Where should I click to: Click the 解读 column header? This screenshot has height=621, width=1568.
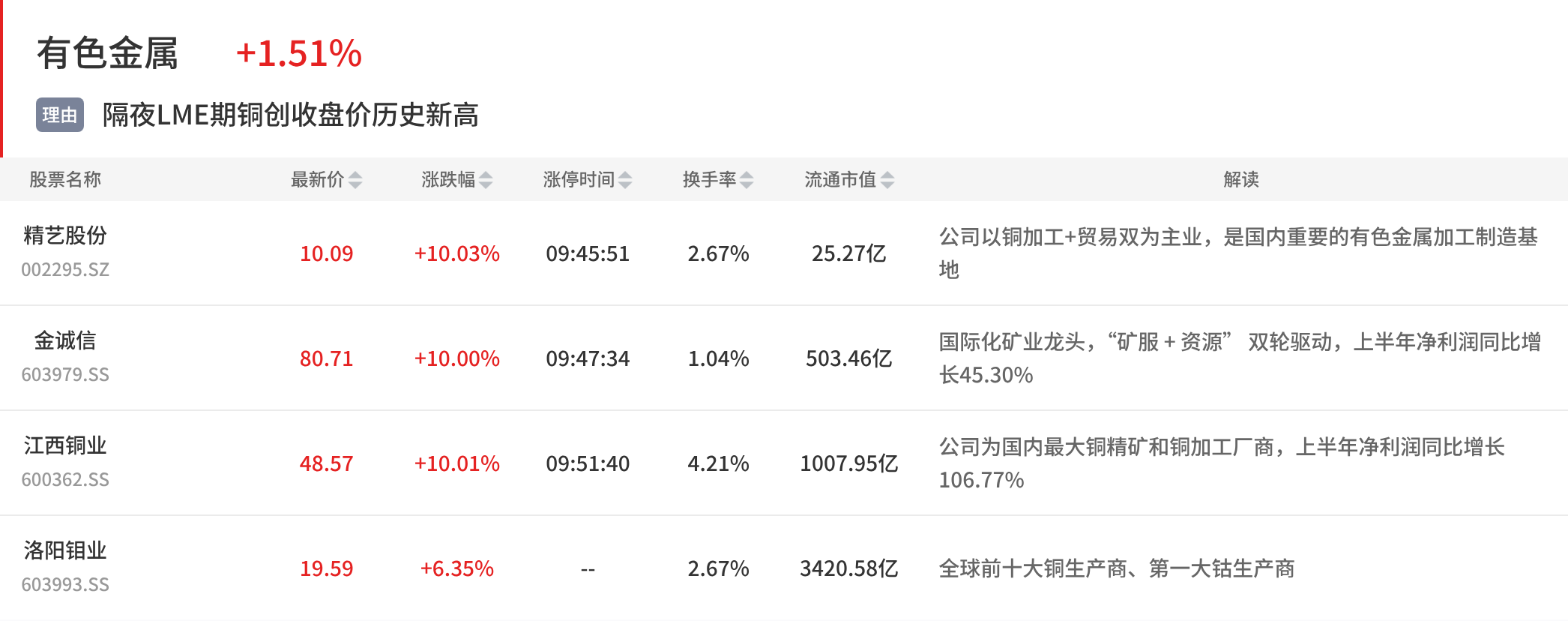pos(1241,180)
